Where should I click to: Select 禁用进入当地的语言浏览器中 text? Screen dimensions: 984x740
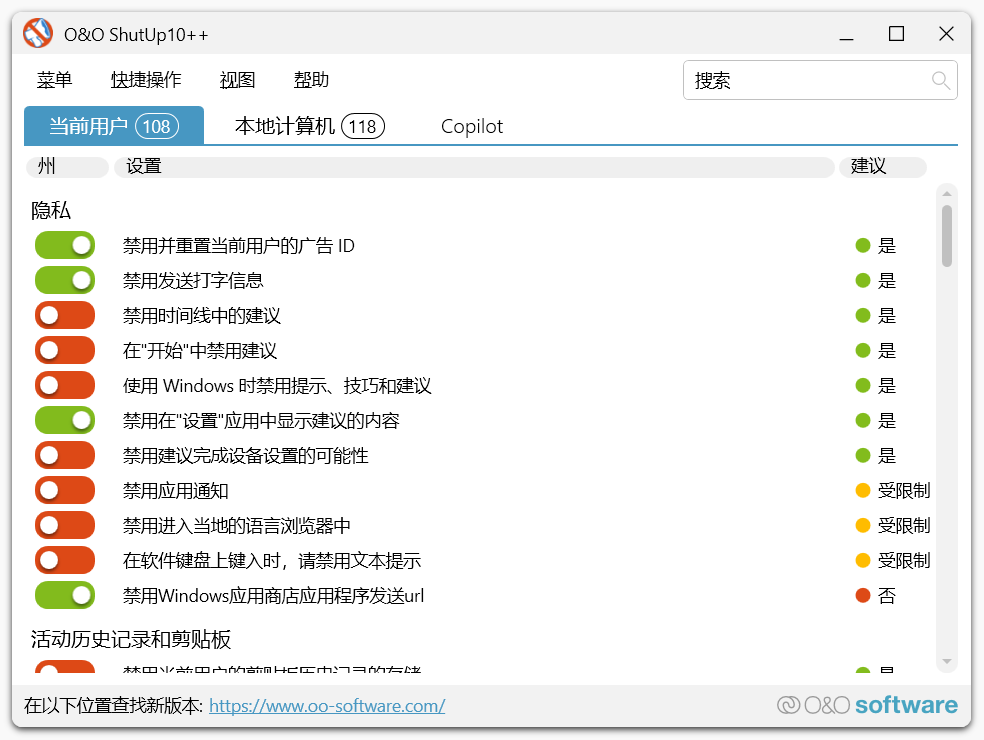[237, 525]
